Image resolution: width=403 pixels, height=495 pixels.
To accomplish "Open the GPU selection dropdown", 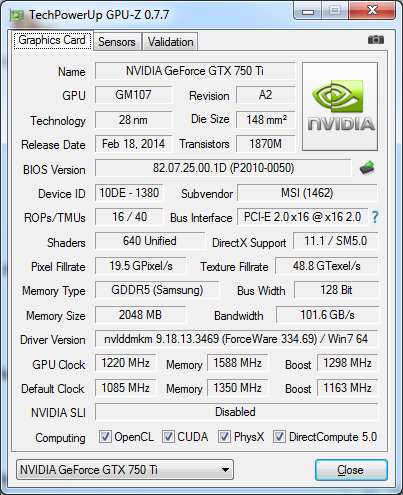I will (125, 470).
